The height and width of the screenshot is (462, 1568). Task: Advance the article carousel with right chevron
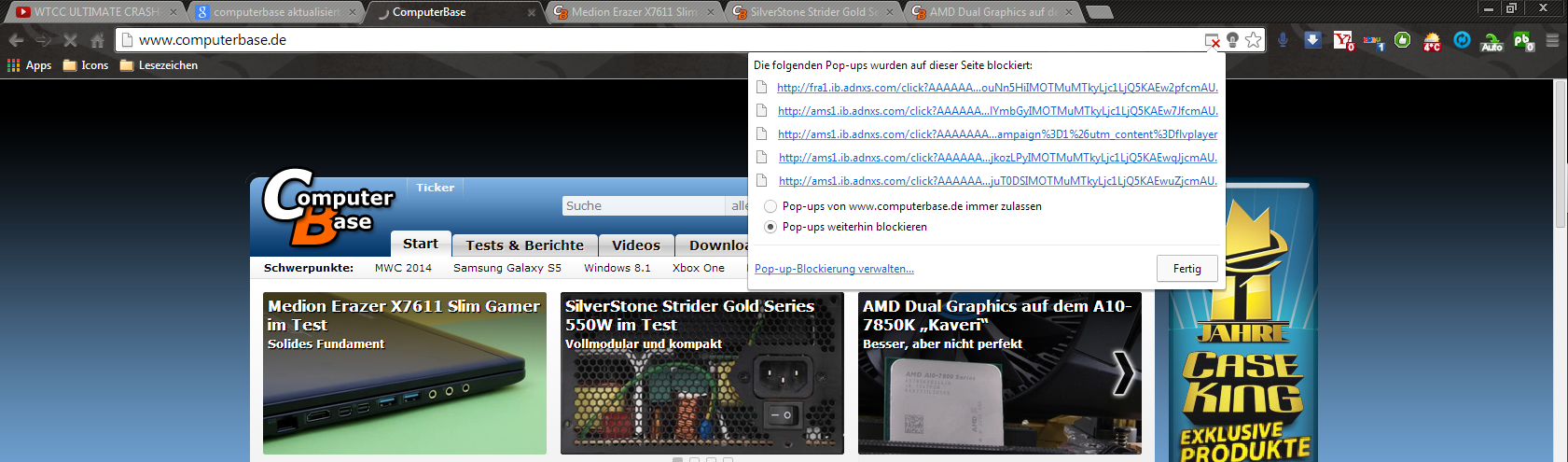[x=1124, y=373]
